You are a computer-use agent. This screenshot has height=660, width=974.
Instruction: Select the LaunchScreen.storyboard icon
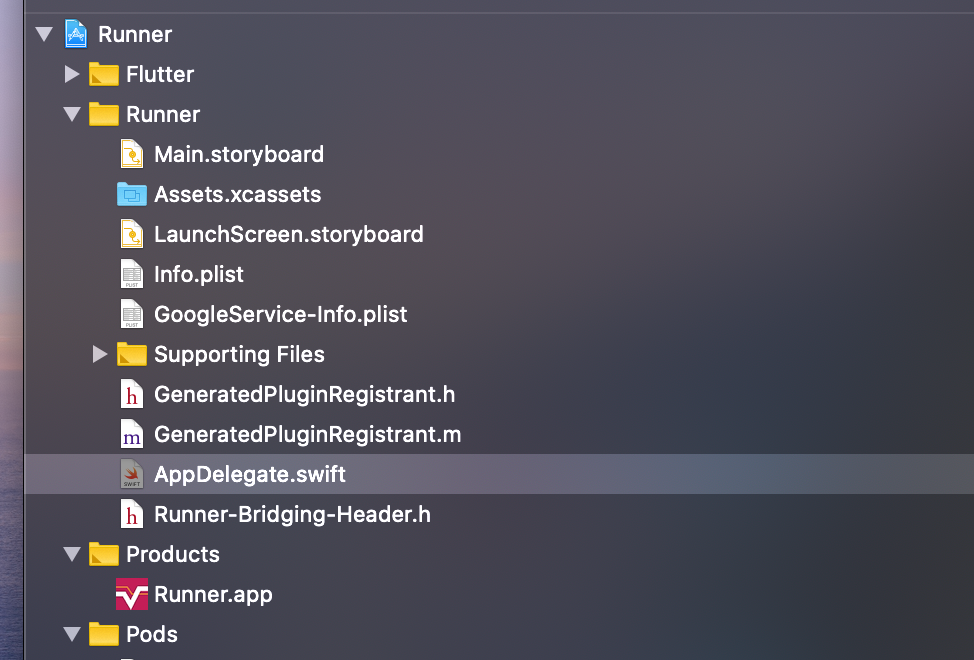(x=132, y=234)
